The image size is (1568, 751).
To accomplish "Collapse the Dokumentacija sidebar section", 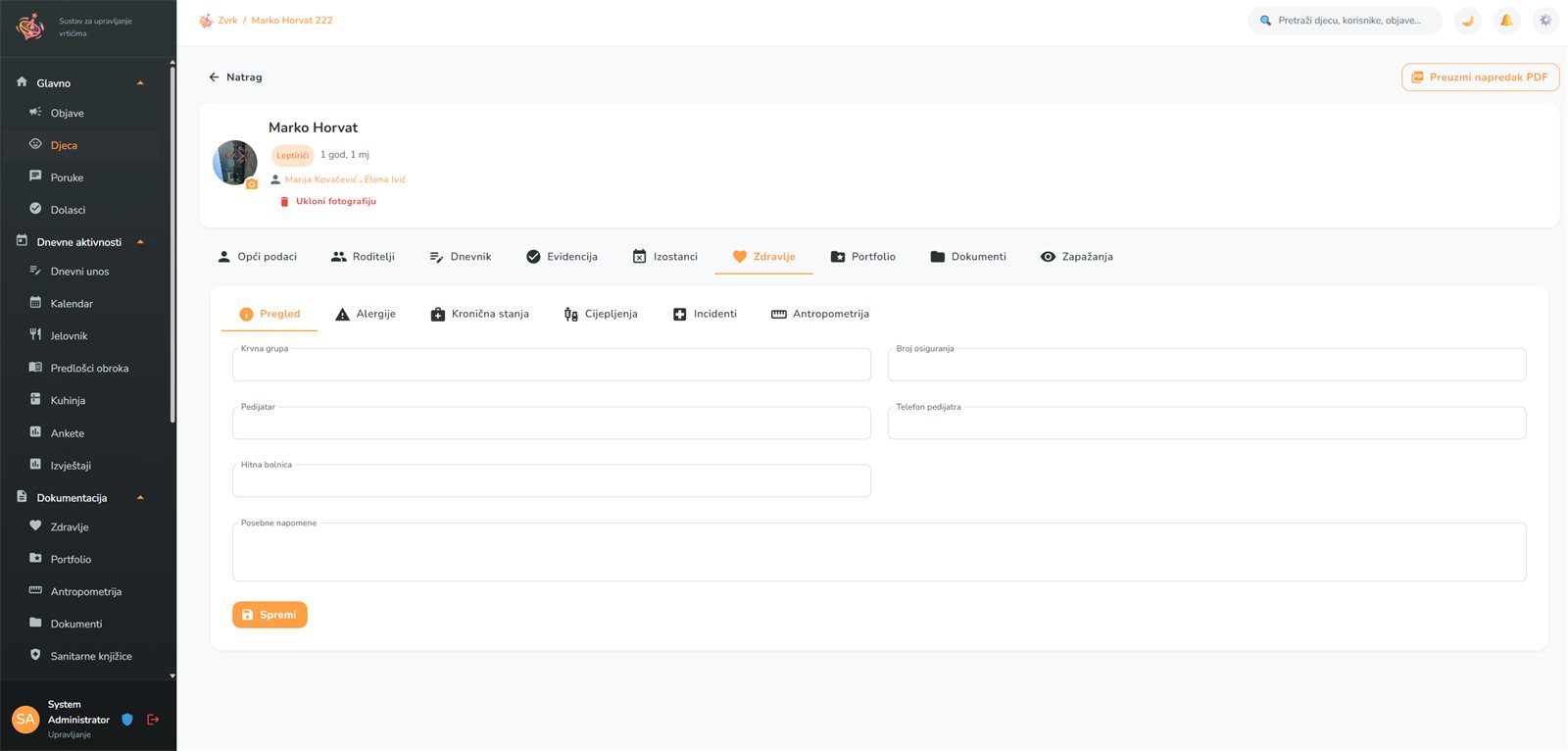I will click(140, 498).
